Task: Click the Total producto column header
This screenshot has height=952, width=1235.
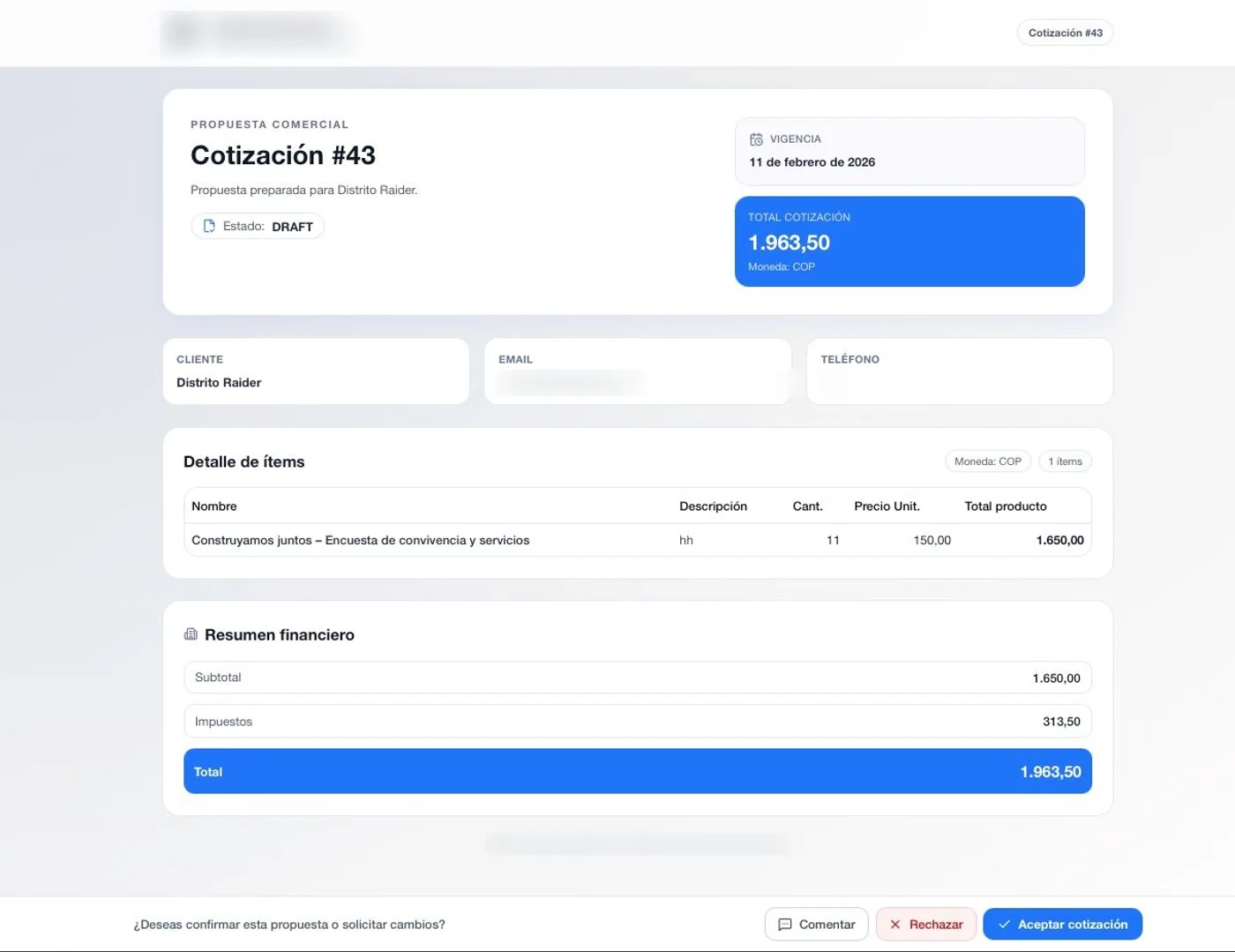Action: click(x=1006, y=506)
